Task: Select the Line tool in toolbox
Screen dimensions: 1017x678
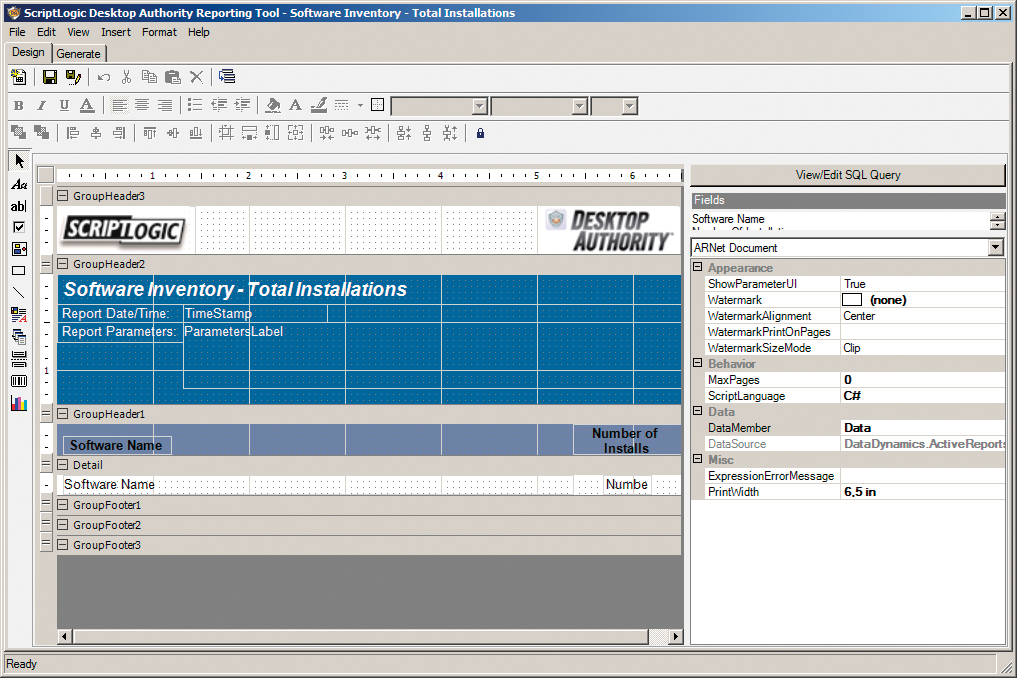Action: [19, 293]
